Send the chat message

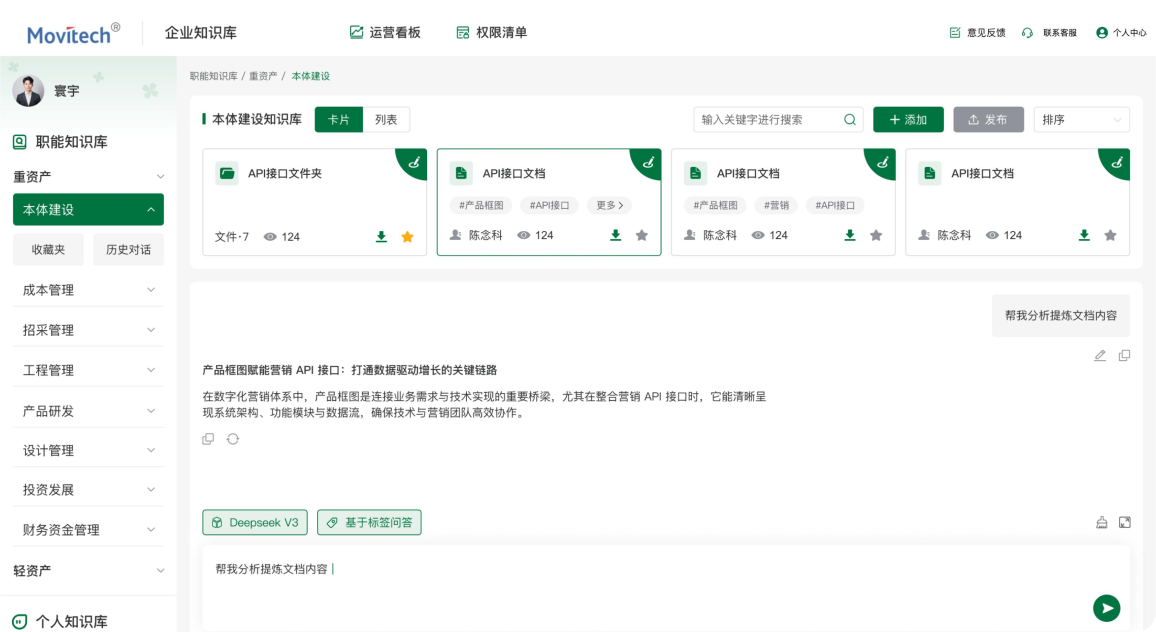1107,608
